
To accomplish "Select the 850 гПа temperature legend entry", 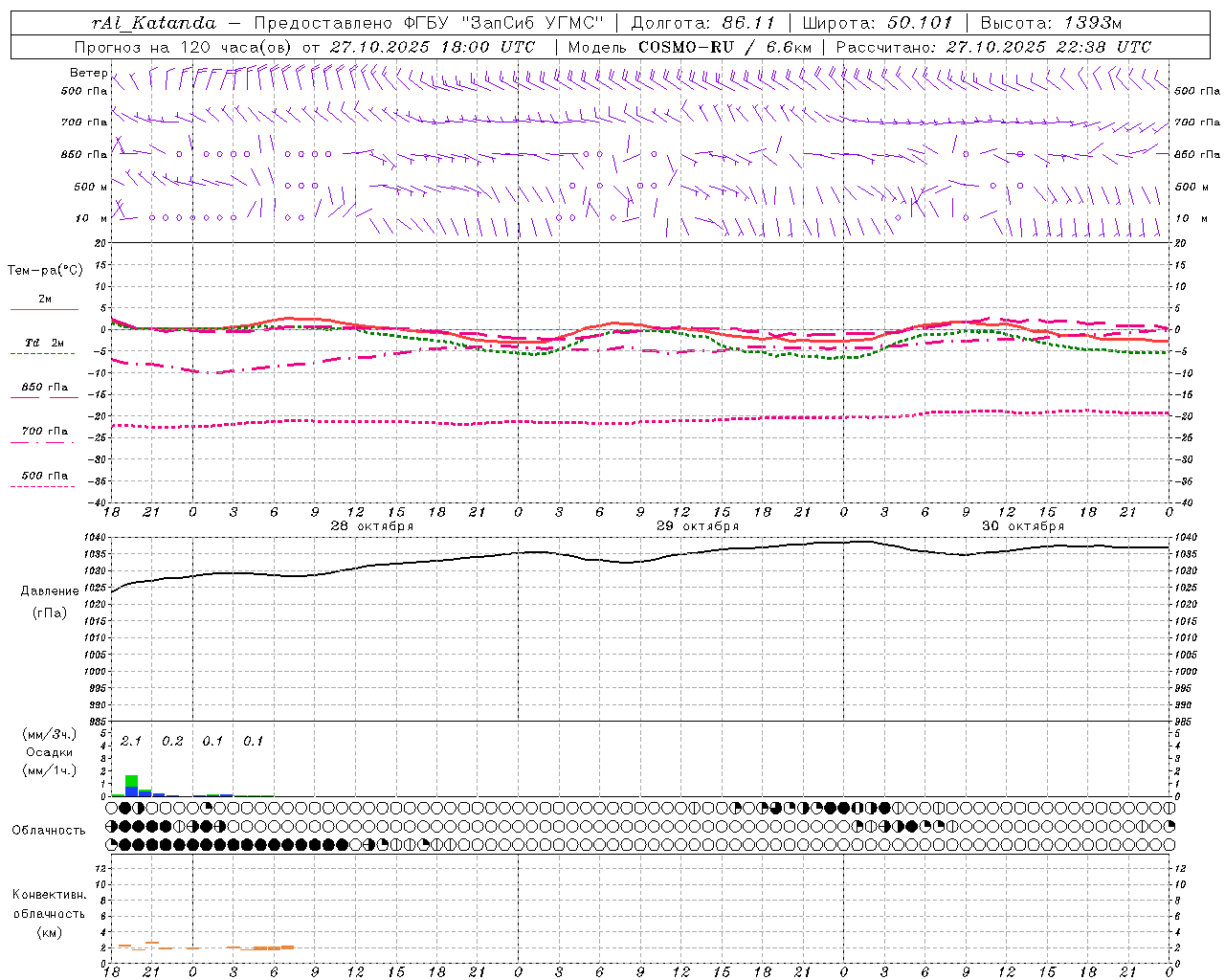I will click(x=44, y=388).
